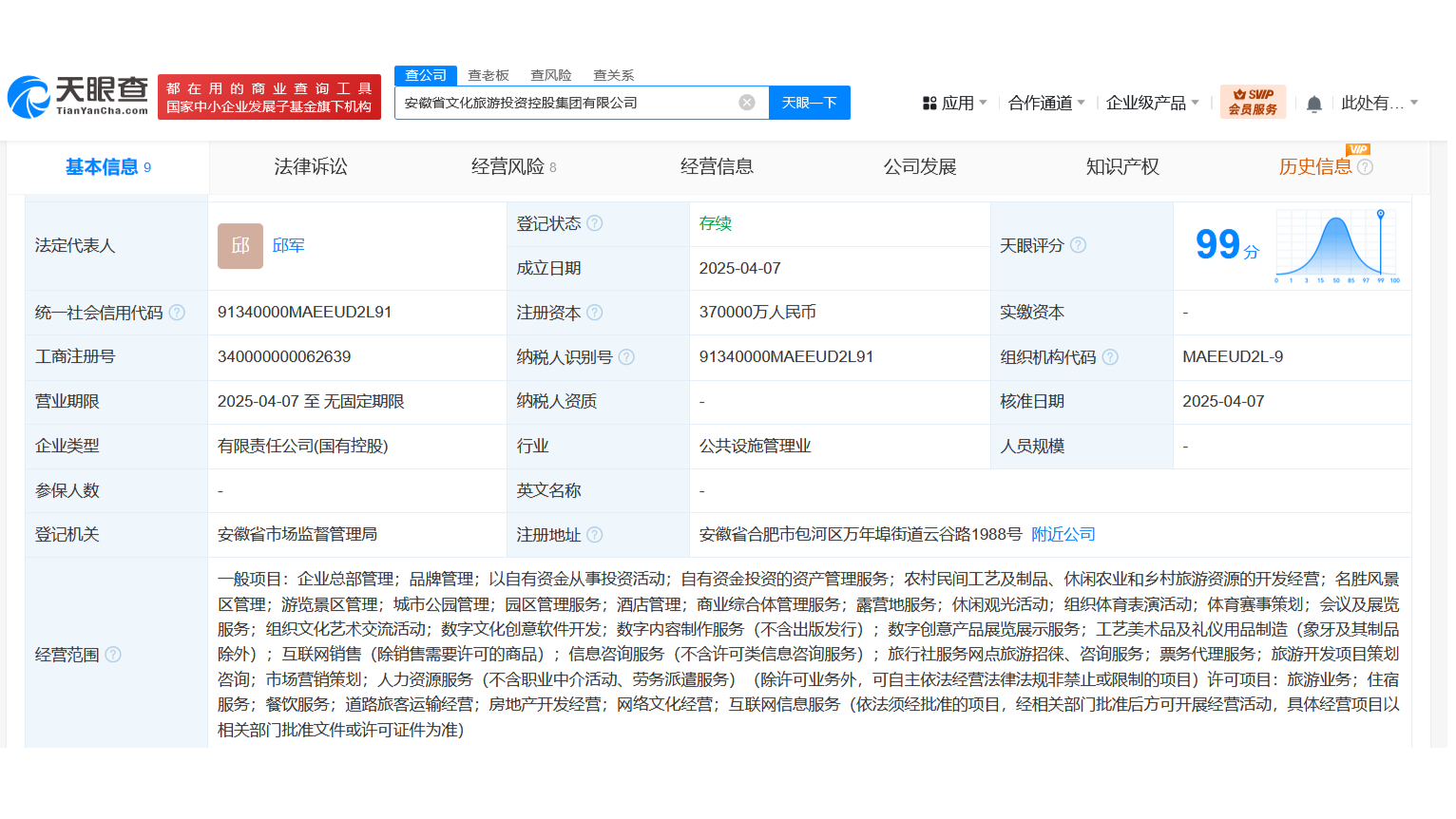The width and height of the screenshot is (1456, 819).
Task: Select the 查公司 search tab
Action: coord(426,75)
